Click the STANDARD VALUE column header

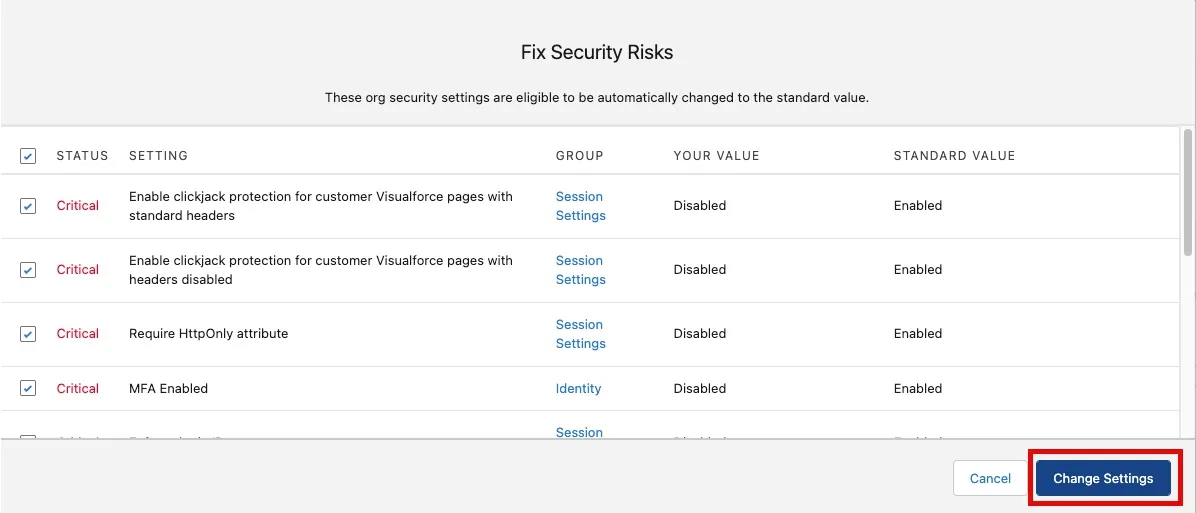(954, 156)
